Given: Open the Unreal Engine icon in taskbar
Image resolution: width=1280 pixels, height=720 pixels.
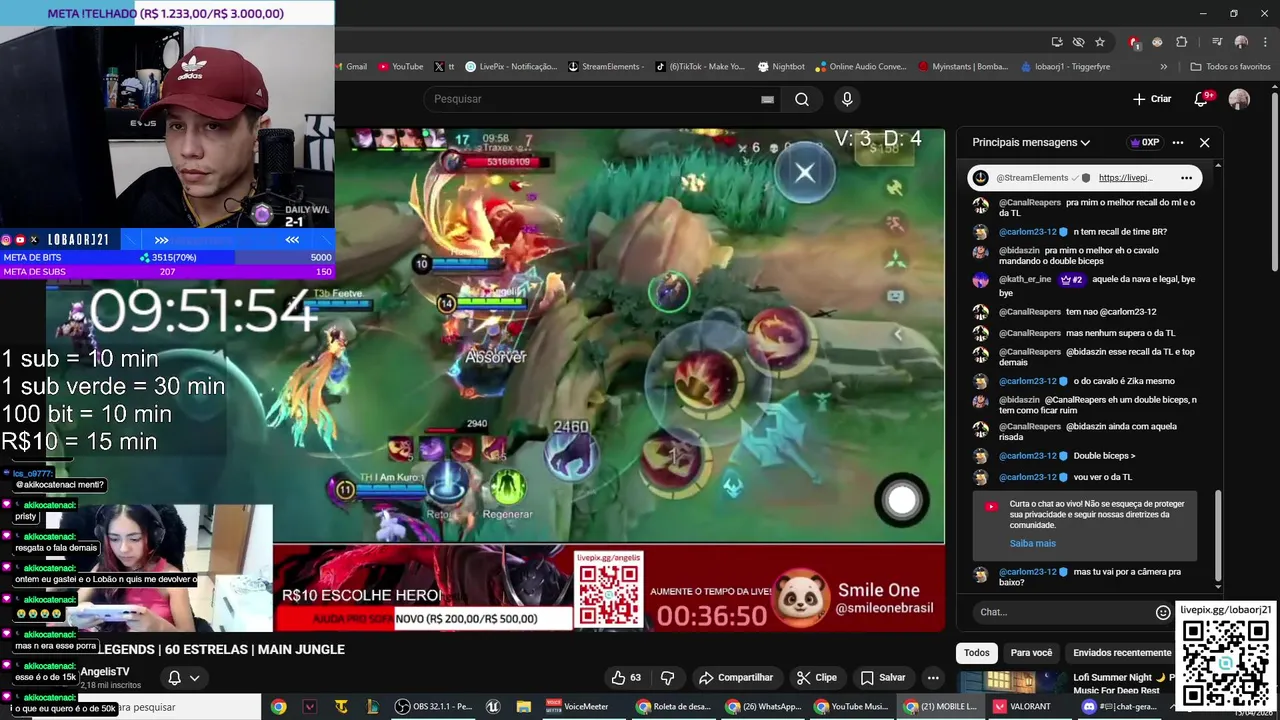Looking at the screenshot, I should pyautogui.click(x=493, y=706).
